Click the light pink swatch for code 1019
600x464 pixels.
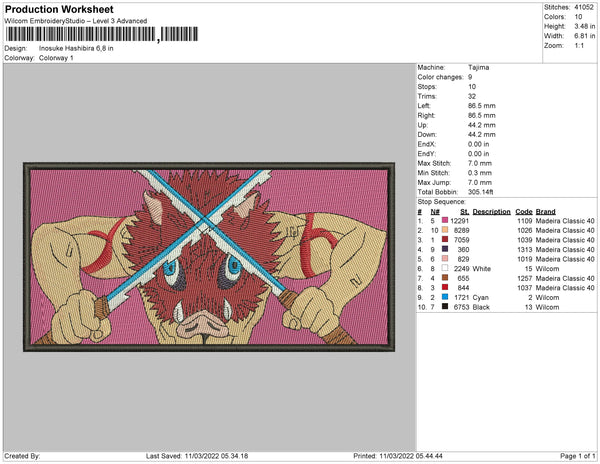tap(445, 259)
